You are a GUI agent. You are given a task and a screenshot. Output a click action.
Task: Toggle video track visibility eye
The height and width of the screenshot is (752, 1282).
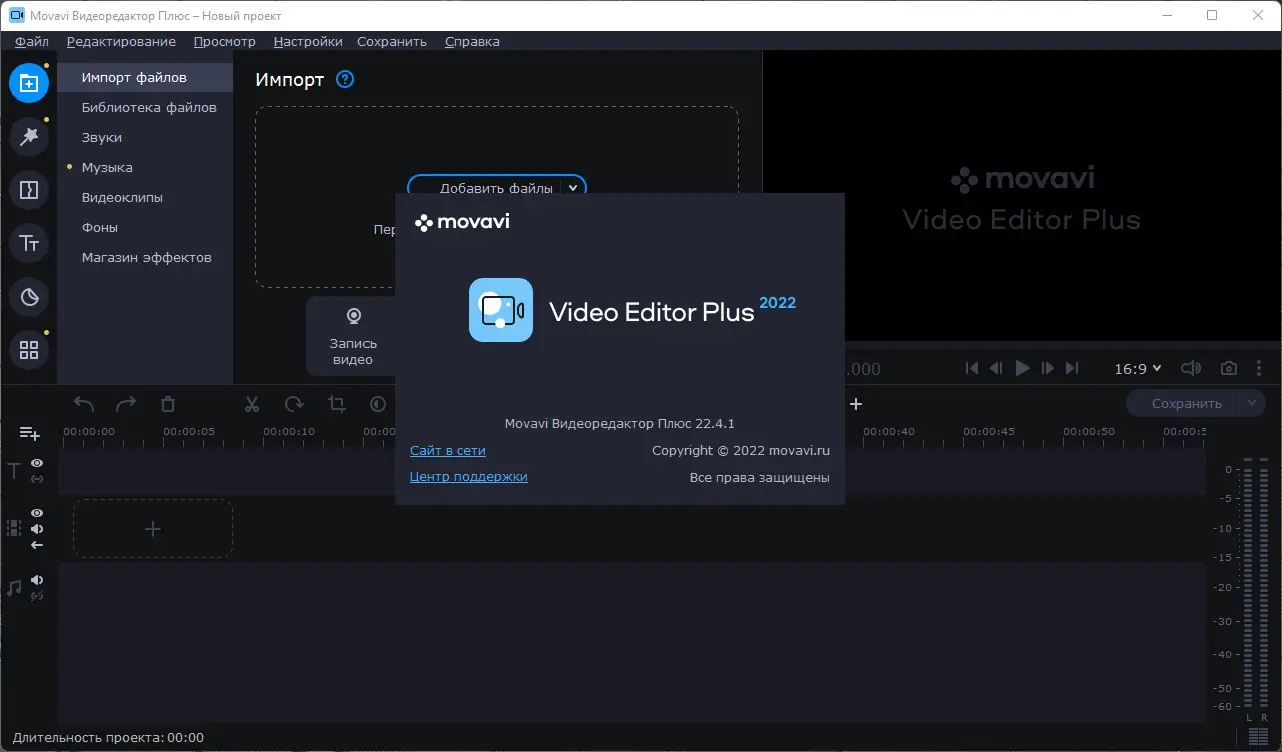tap(37, 513)
